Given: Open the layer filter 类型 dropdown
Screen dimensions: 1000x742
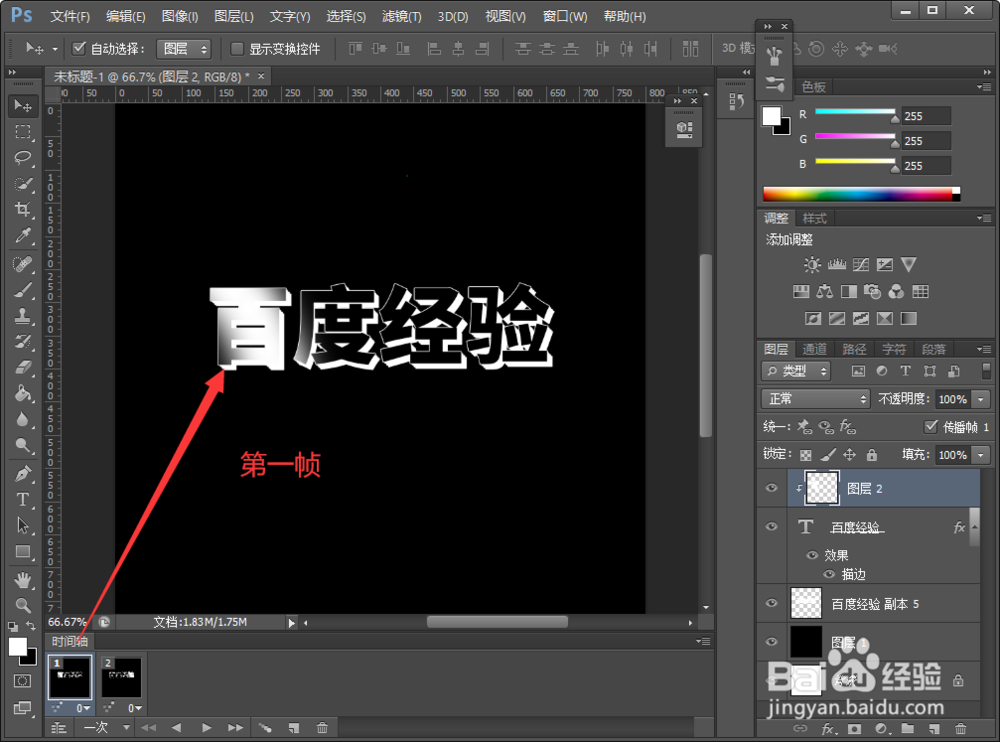Looking at the screenshot, I should click(796, 371).
